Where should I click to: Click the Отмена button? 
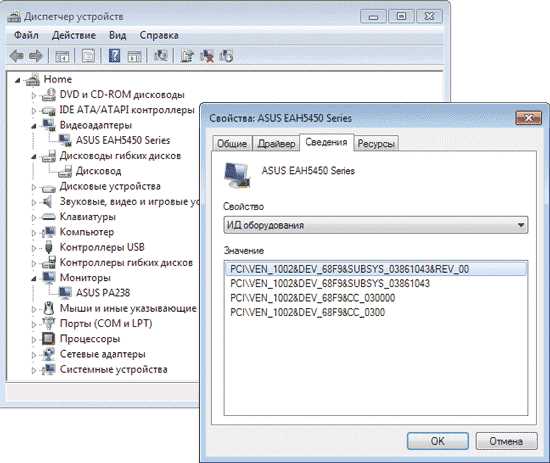coord(506,441)
